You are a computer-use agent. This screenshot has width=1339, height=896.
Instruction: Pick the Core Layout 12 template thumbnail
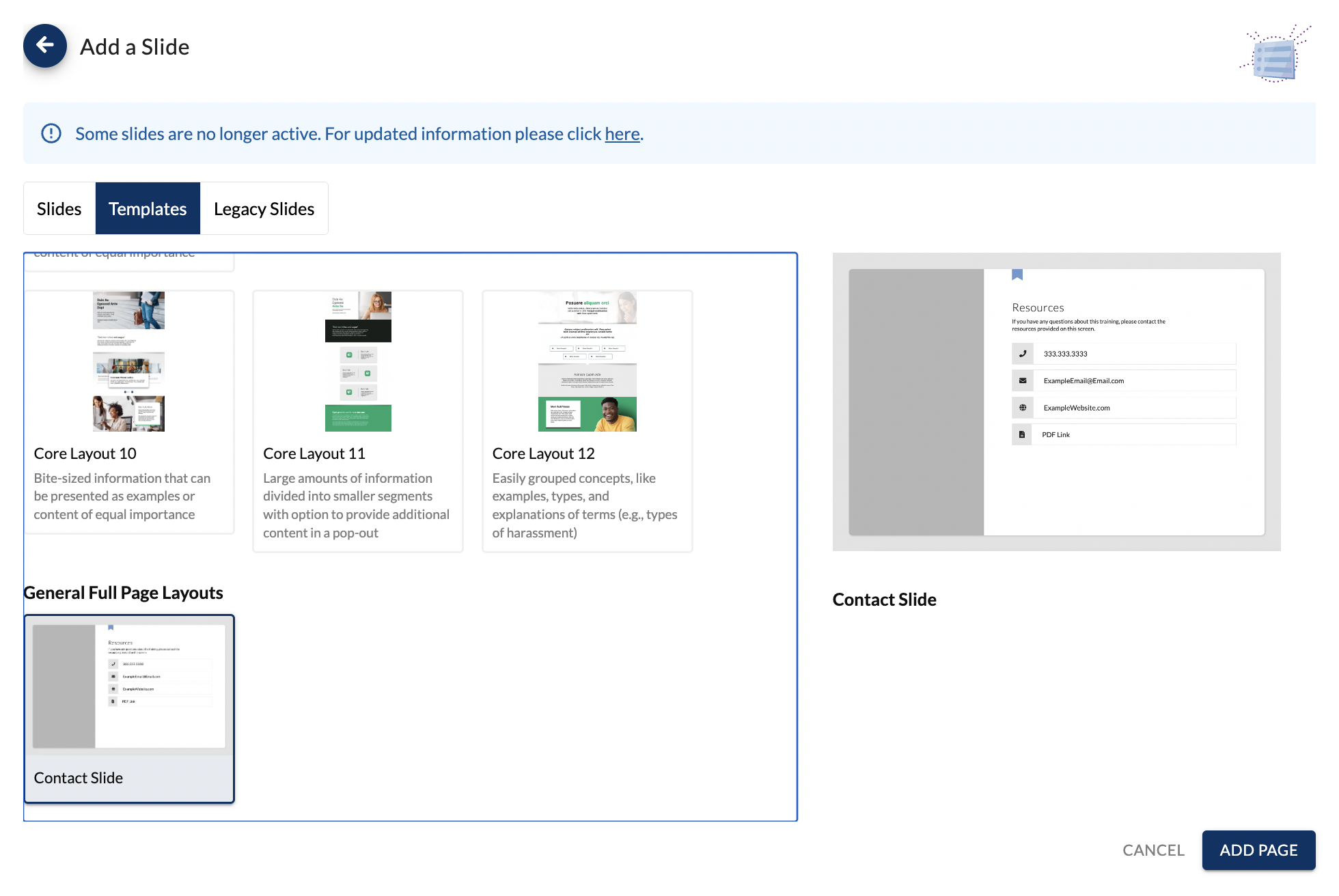coord(587,362)
